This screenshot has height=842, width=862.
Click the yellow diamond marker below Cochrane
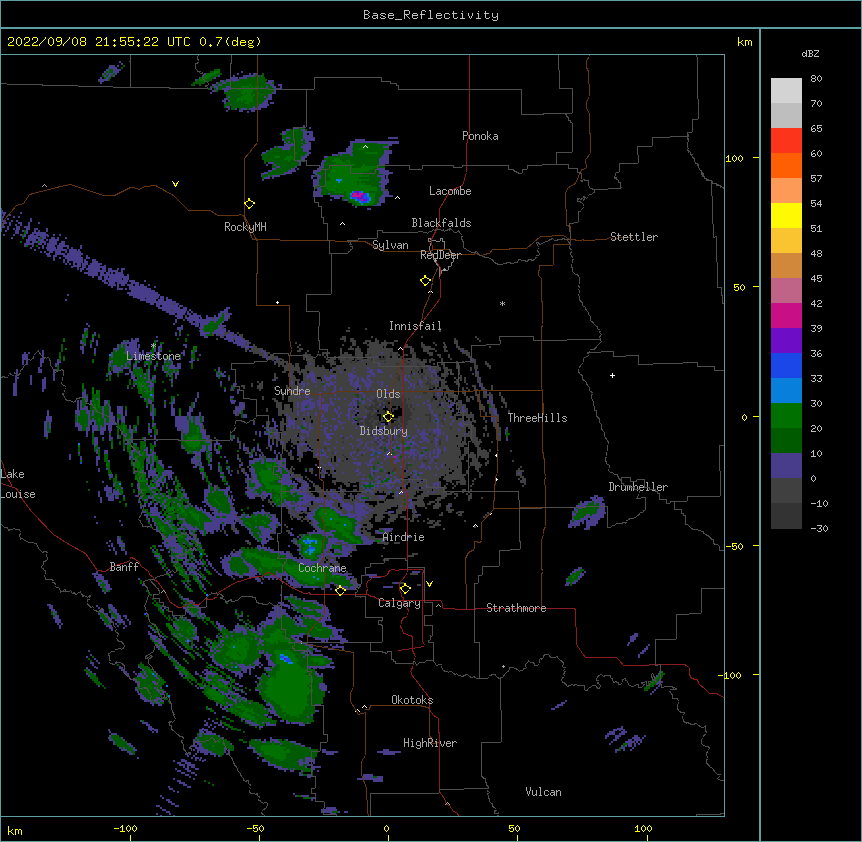[340, 590]
